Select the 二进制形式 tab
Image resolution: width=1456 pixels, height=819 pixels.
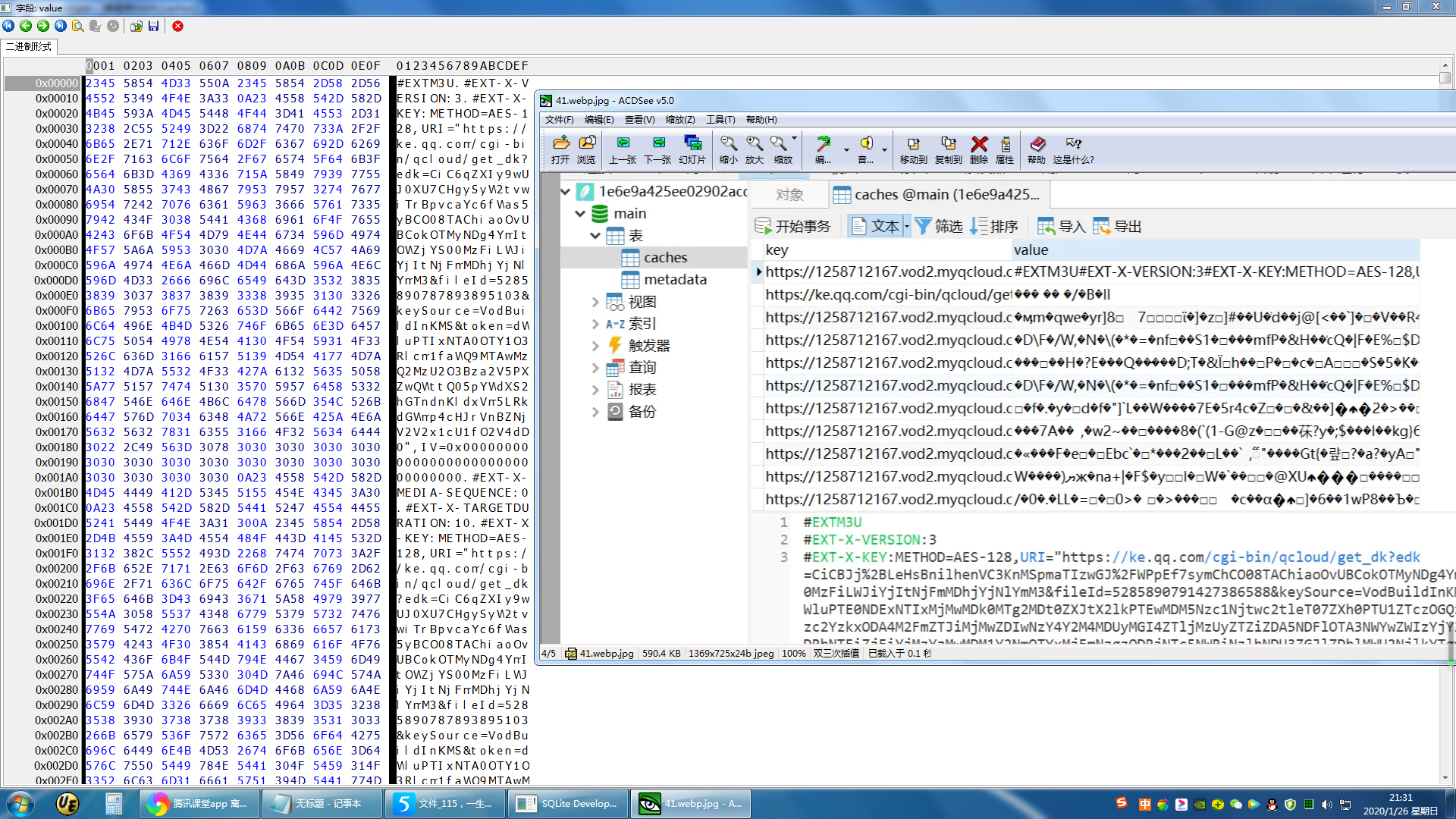[29, 46]
